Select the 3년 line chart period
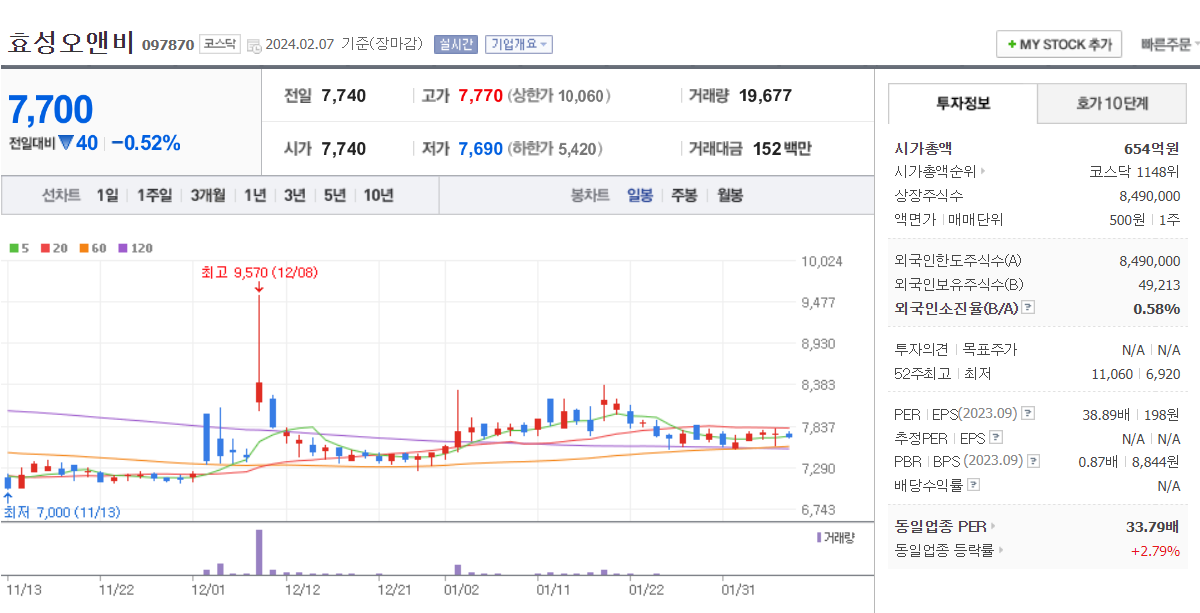The height and width of the screenshot is (613, 1200). (294, 195)
